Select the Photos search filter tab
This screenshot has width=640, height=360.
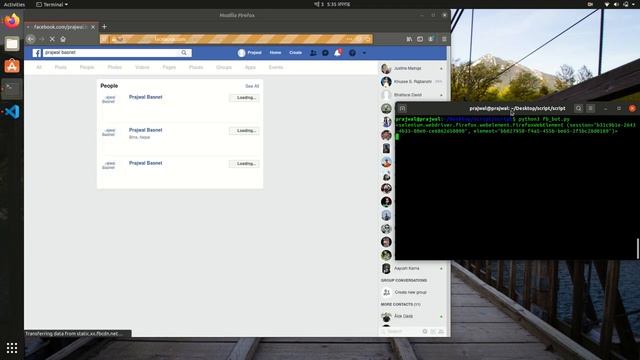click(115, 67)
